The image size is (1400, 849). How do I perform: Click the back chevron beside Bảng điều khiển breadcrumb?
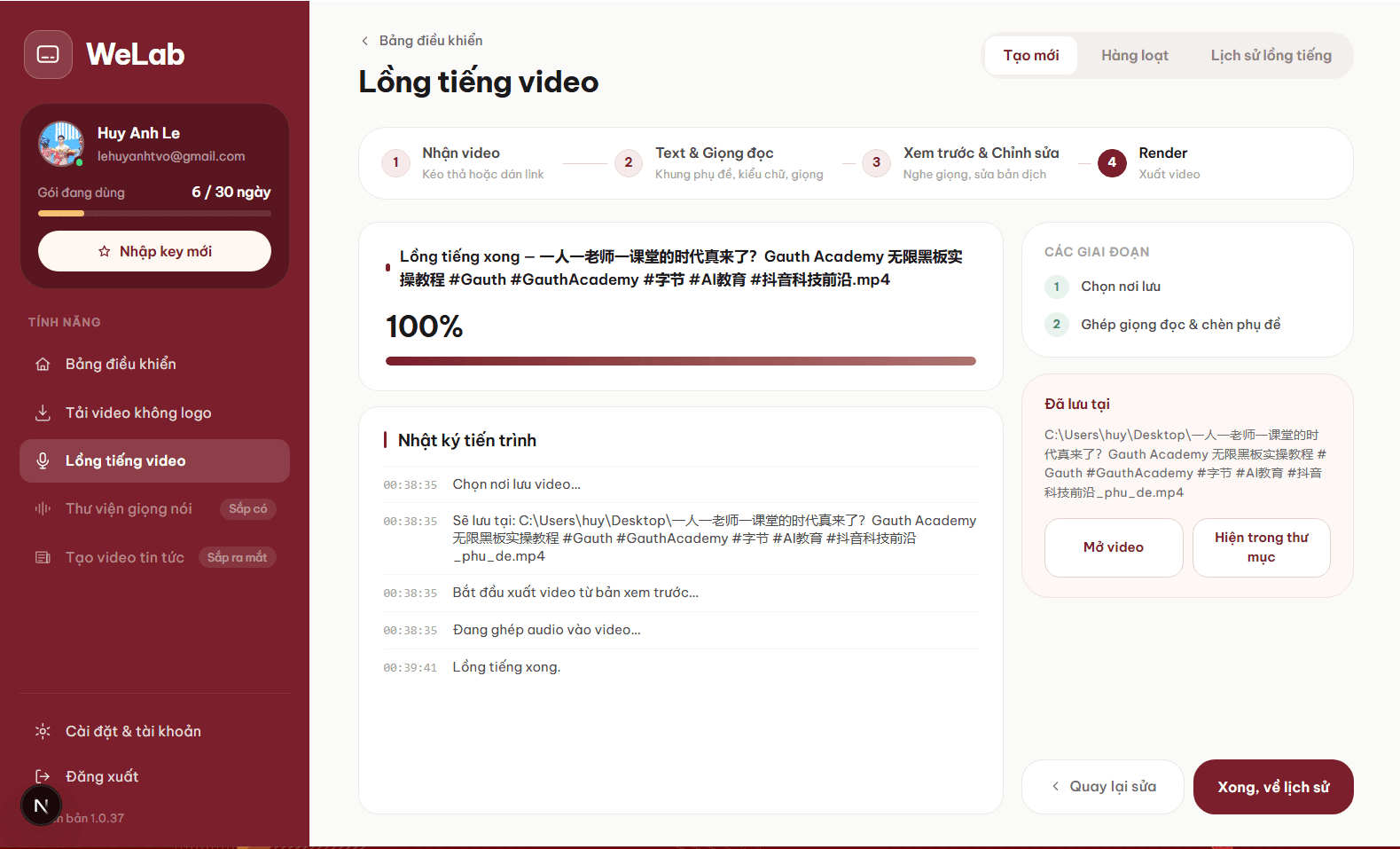364,41
